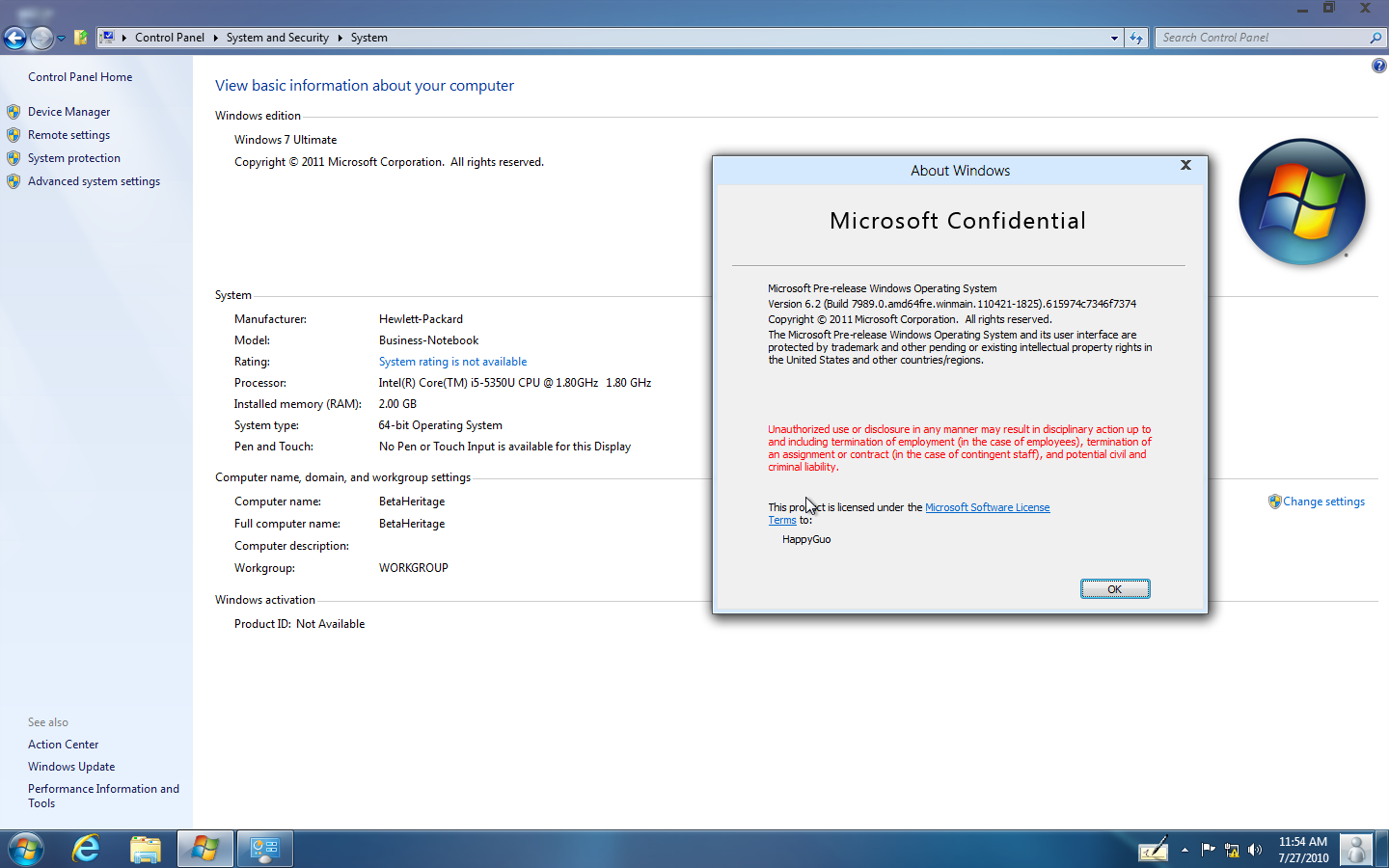Expand the arrow before Control Panel breadcrumb
This screenshot has width=1389, height=868.
[124, 38]
